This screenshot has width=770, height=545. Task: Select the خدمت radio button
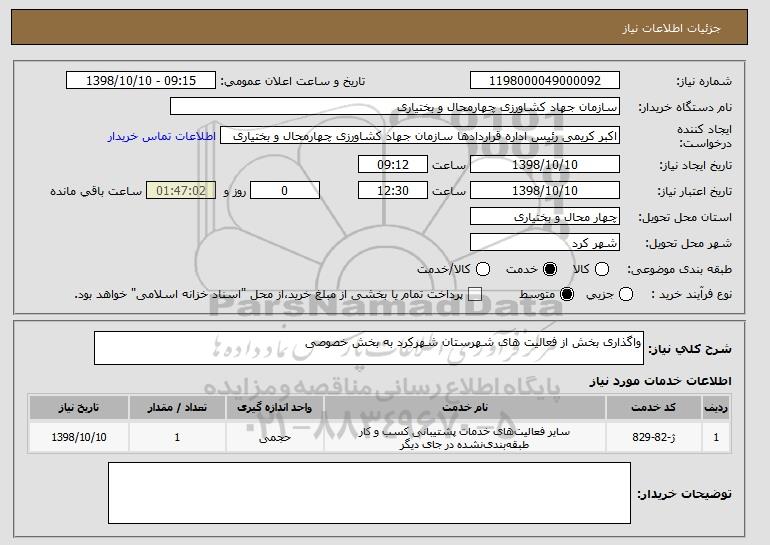tap(550, 269)
